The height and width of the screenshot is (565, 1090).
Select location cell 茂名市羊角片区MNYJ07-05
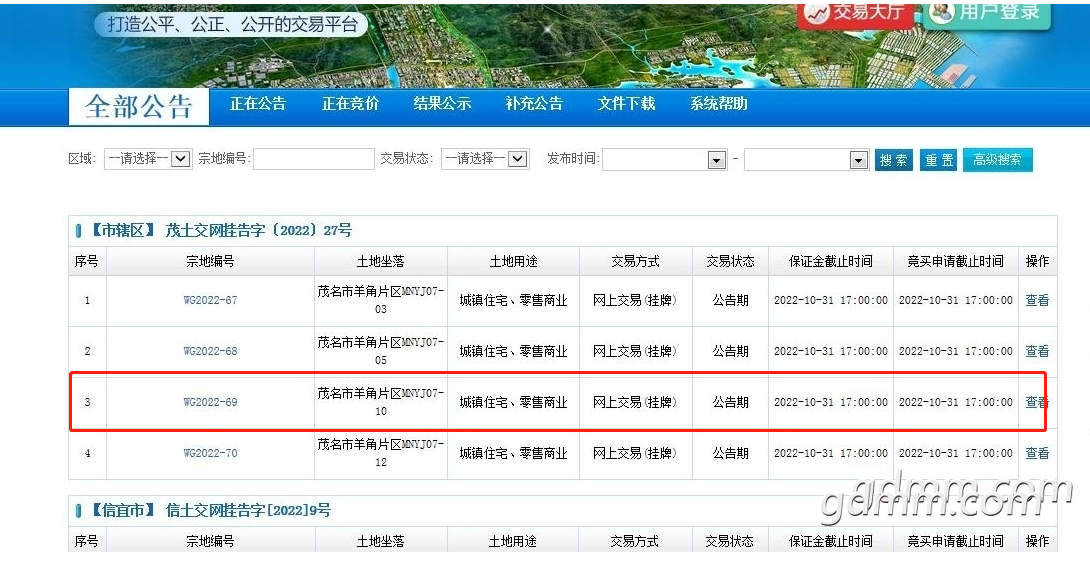pos(381,351)
